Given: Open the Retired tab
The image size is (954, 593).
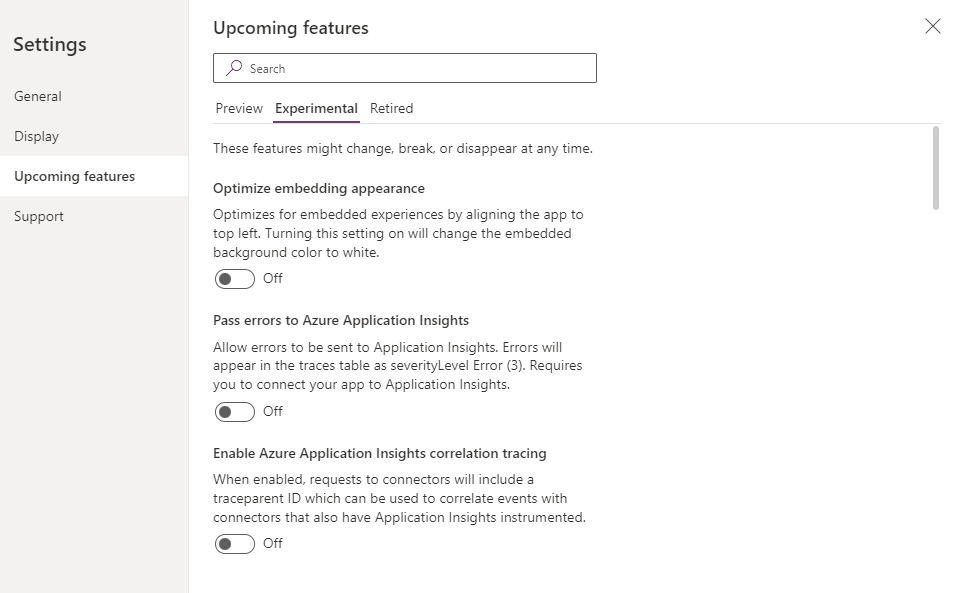Looking at the screenshot, I should pyautogui.click(x=391, y=108).
